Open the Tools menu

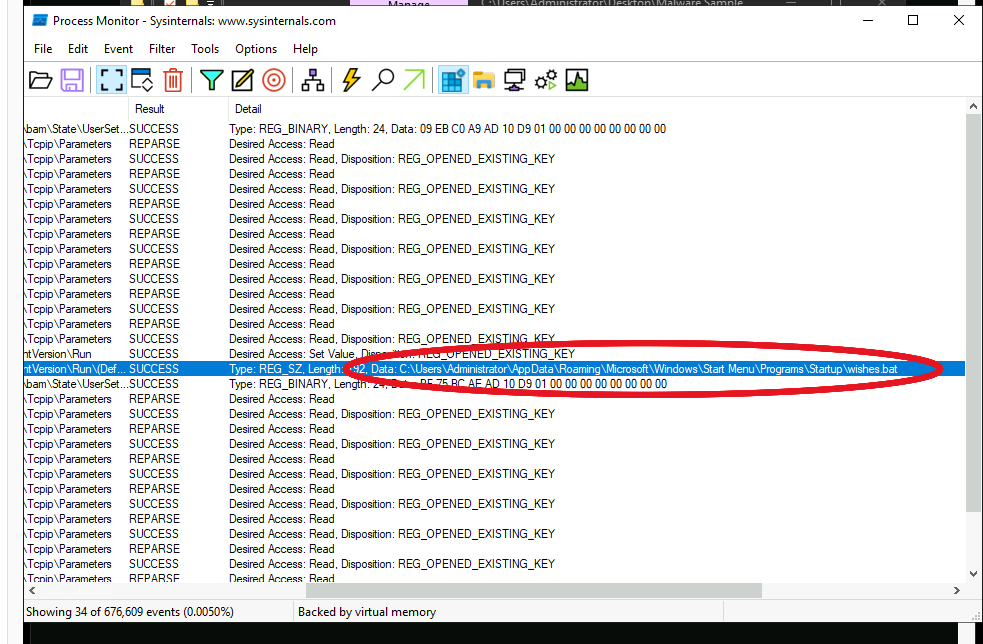point(205,49)
